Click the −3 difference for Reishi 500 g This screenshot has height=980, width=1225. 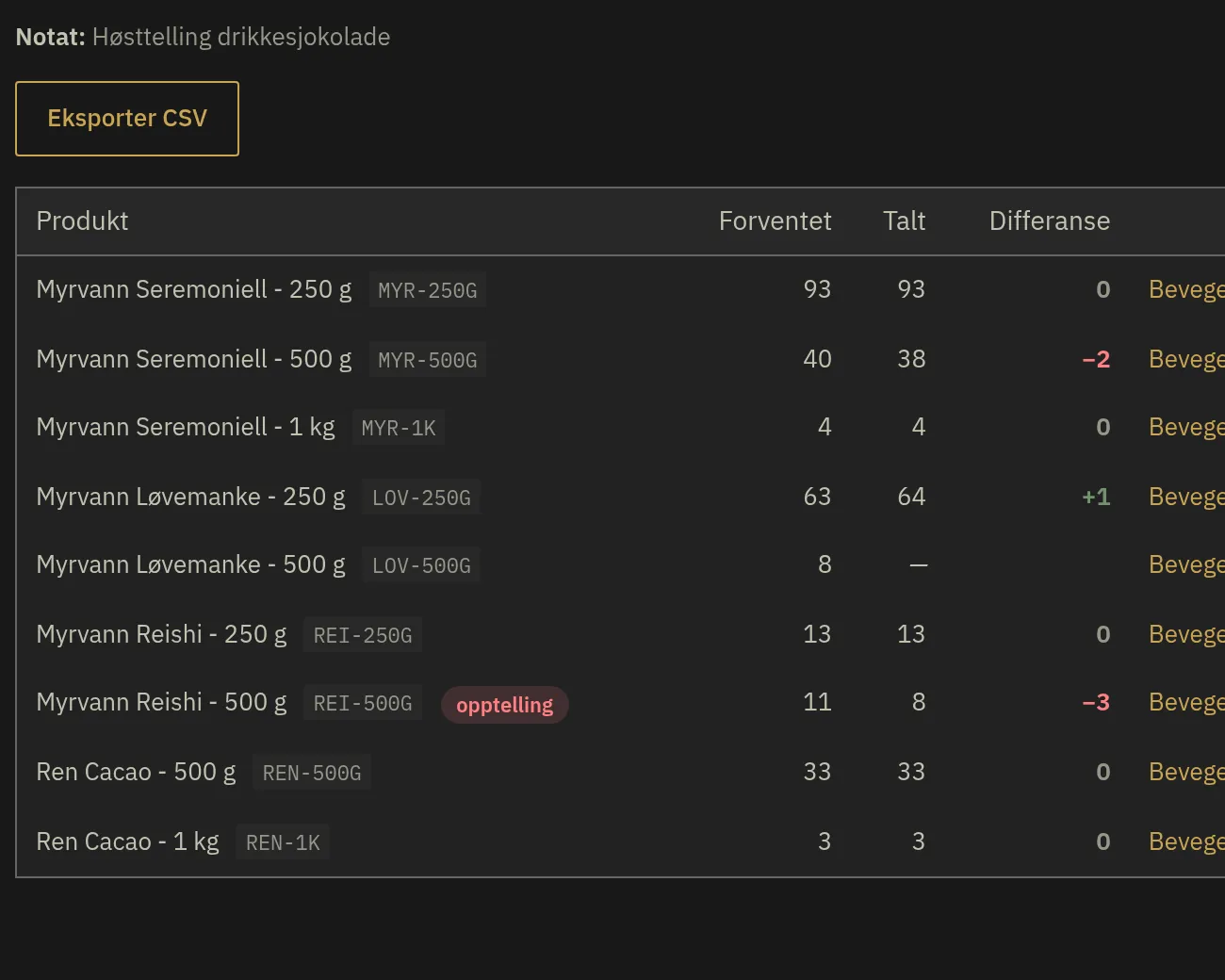point(1096,702)
